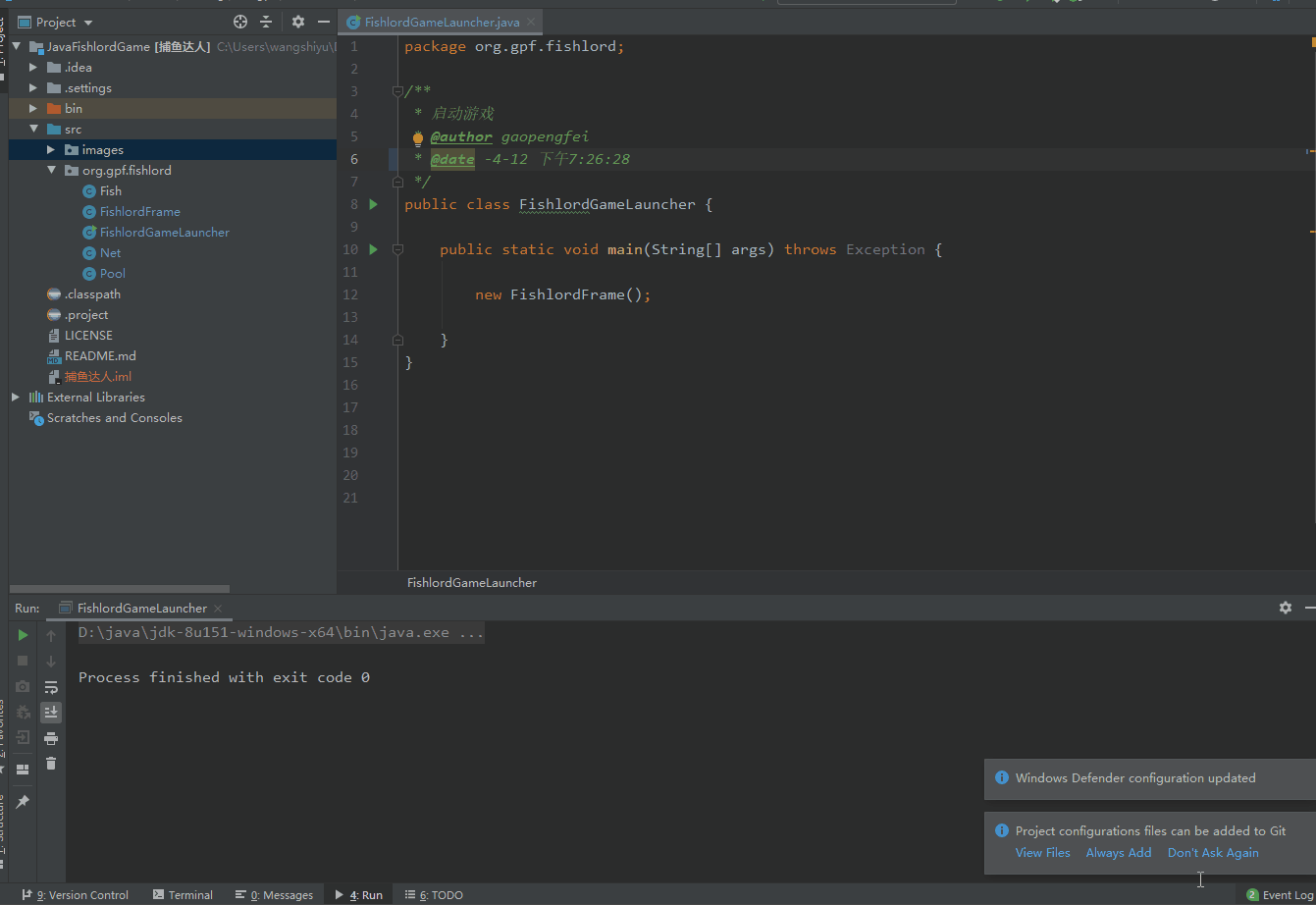Click Windows Defender notification info icon
The height and width of the screenshot is (905, 1316).
point(1002,777)
